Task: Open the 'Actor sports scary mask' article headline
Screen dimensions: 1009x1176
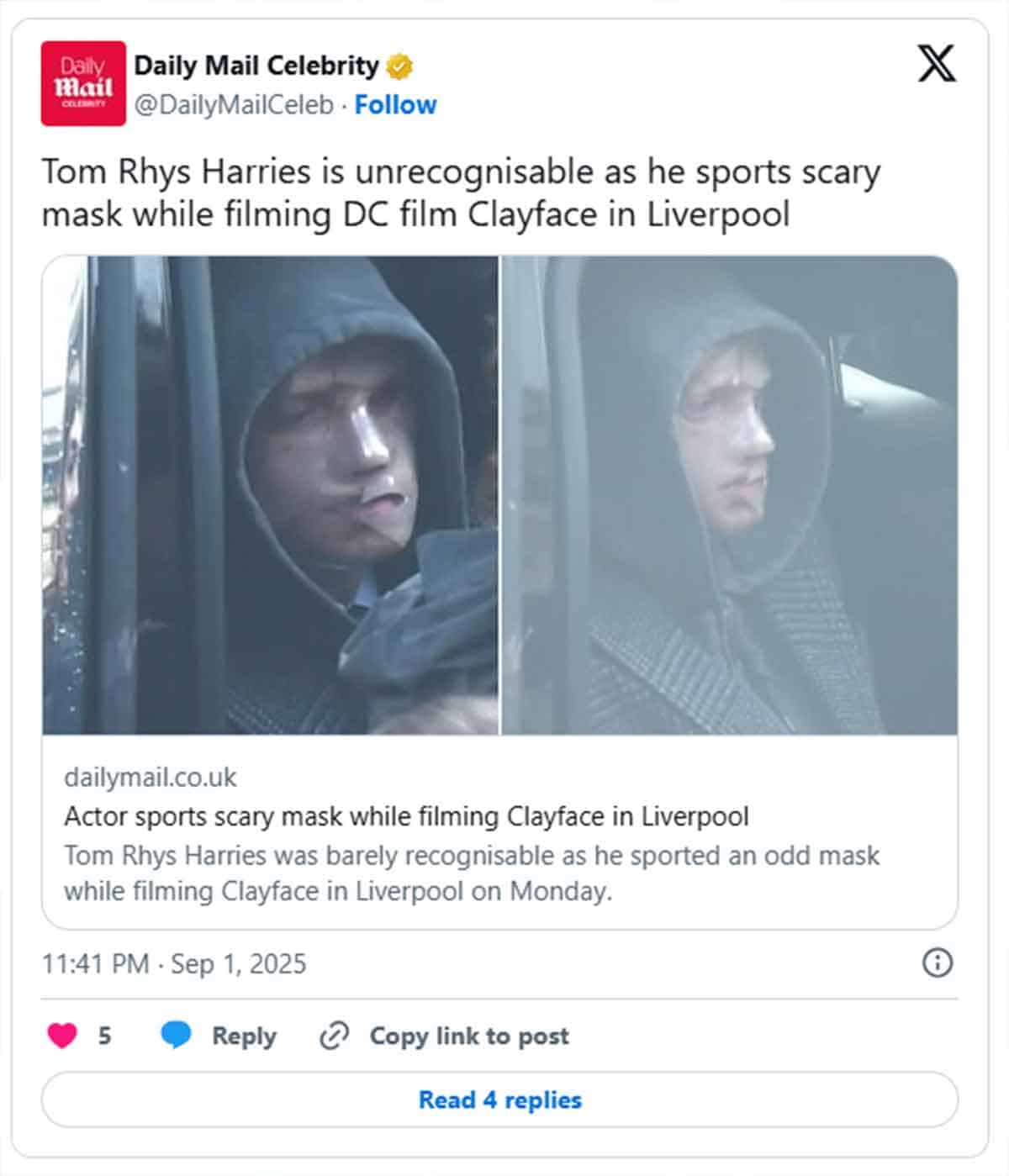Action: 406,816
